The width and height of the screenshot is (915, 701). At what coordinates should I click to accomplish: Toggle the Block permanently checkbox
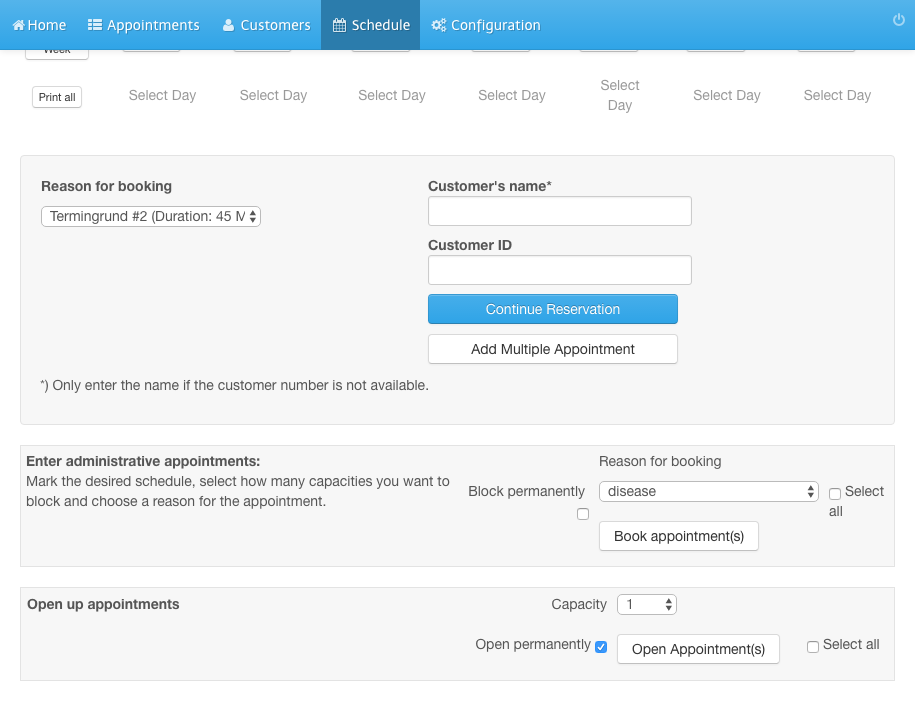[x=583, y=514]
